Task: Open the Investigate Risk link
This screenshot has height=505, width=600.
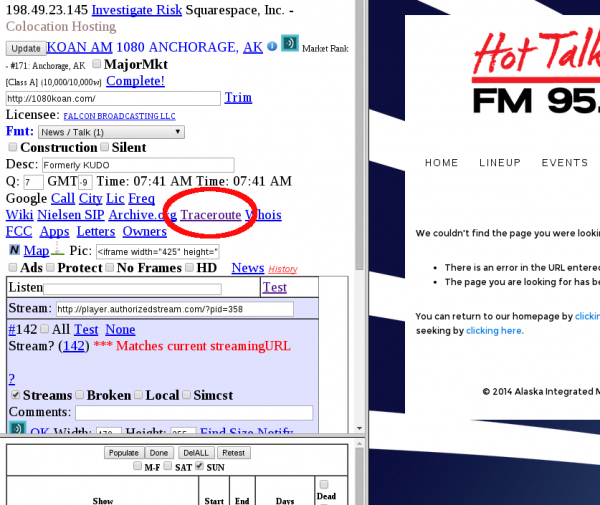Action: [137, 10]
